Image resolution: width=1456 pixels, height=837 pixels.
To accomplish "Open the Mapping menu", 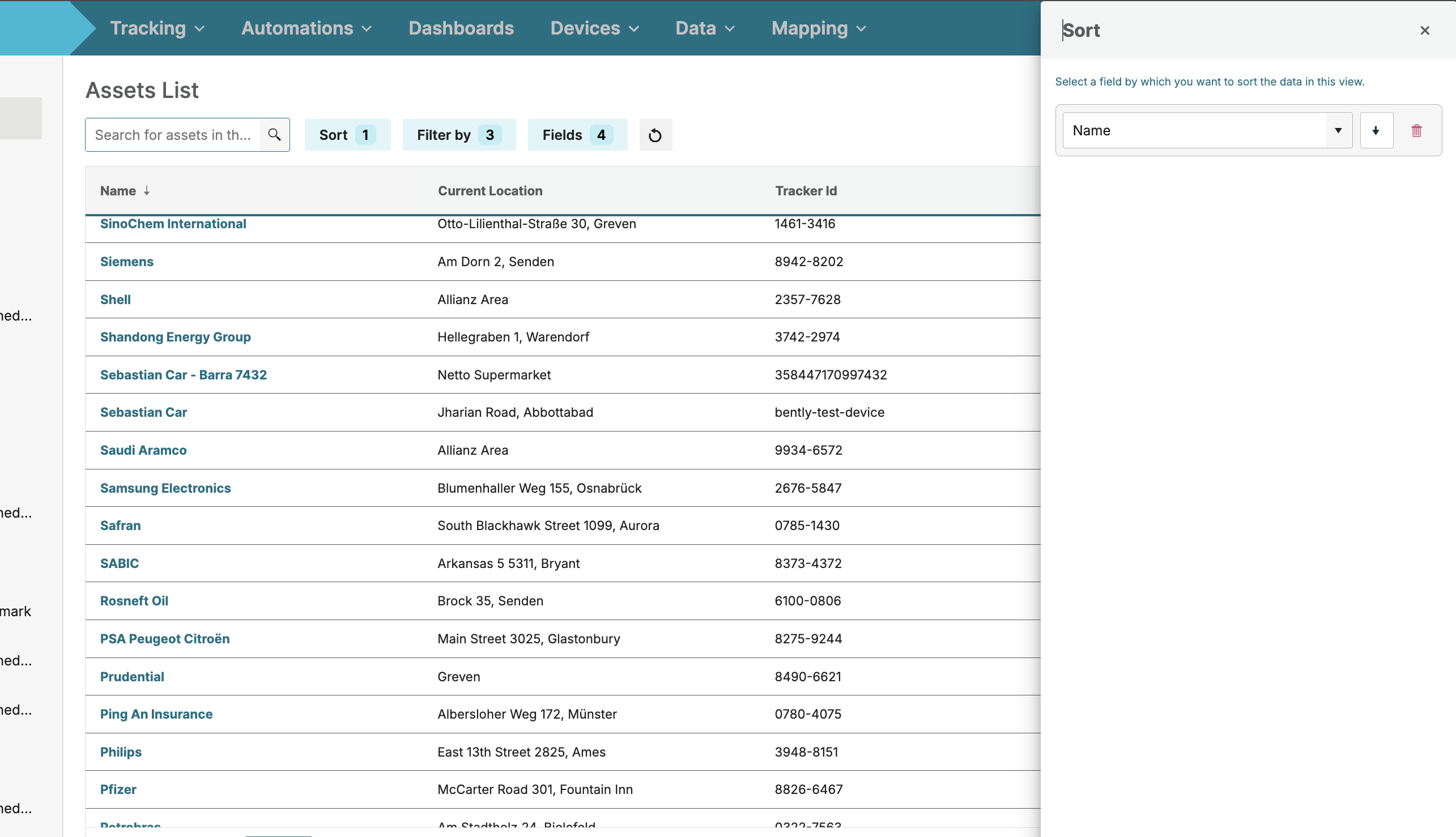I will (x=818, y=28).
